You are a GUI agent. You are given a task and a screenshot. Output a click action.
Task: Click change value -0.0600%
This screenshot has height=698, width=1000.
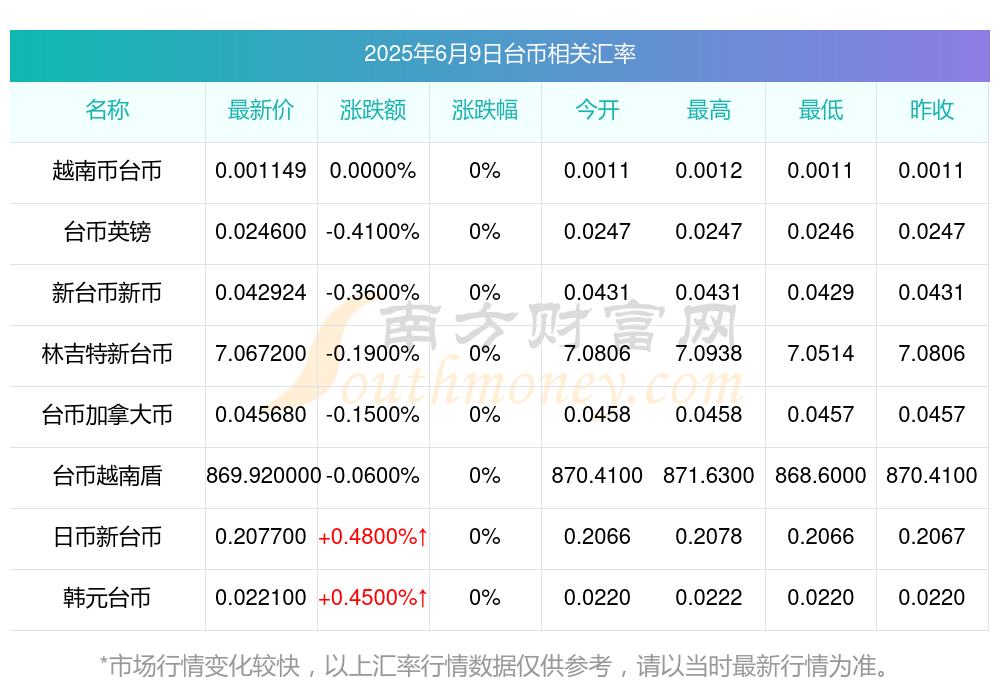coord(373,476)
